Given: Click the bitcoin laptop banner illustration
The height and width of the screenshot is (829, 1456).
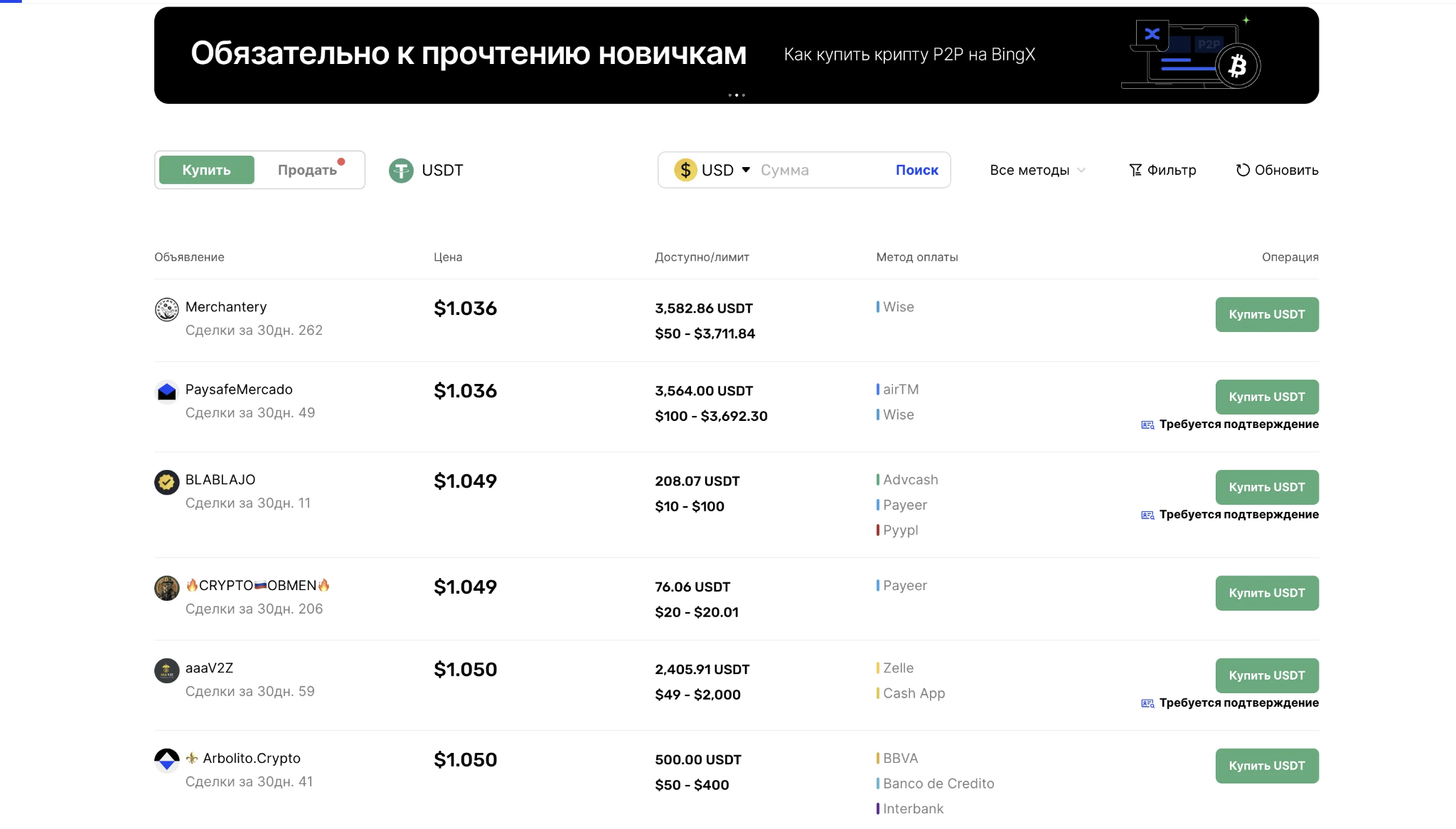Looking at the screenshot, I should click(x=1191, y=54).
